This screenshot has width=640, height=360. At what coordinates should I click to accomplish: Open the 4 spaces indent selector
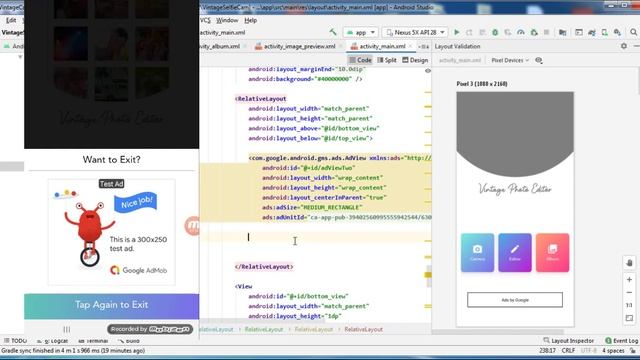click(x=613, y=350)
